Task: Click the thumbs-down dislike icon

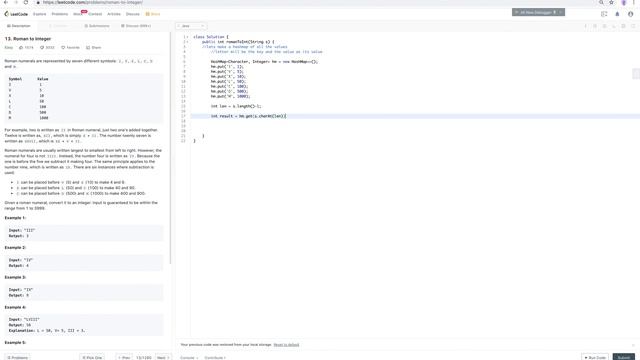Action: pos(42,47)
